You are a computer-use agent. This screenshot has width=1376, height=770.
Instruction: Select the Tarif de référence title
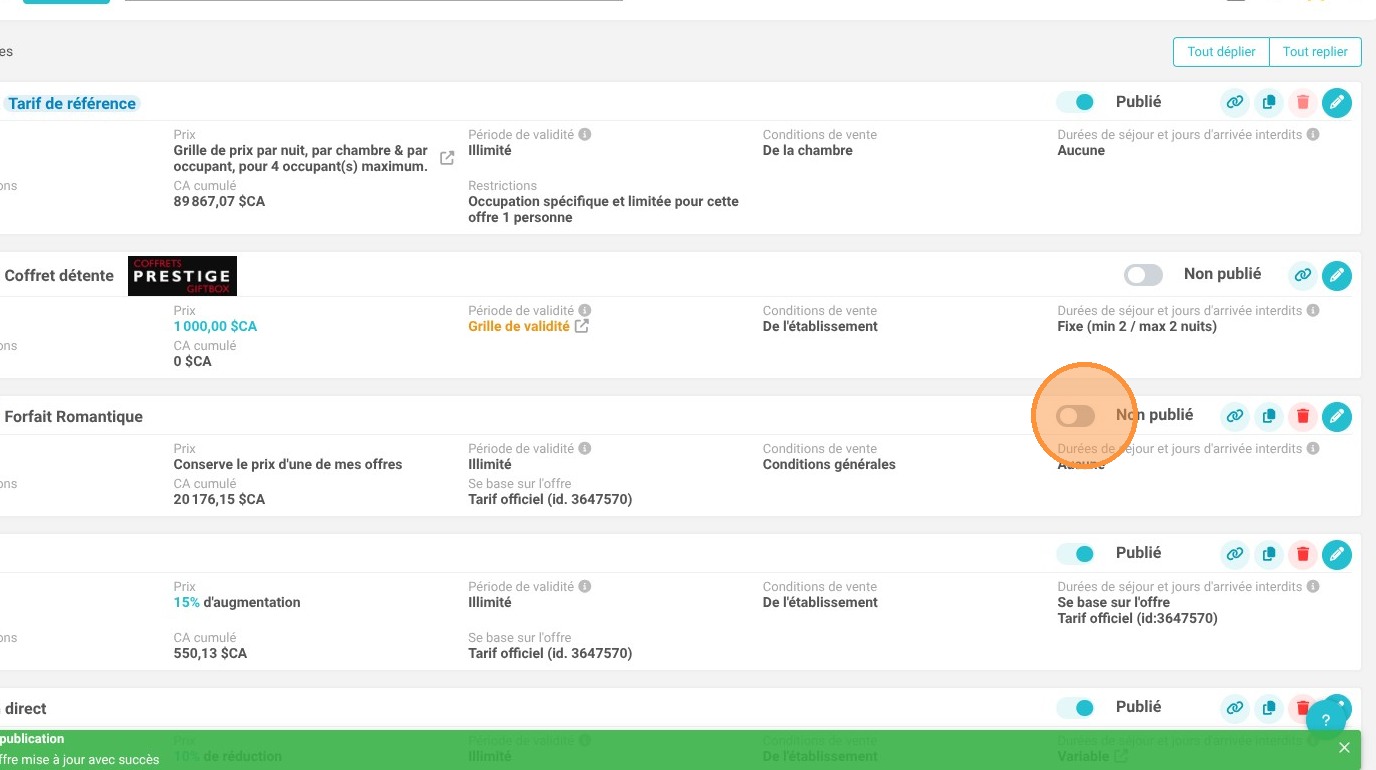click(72, 103)
